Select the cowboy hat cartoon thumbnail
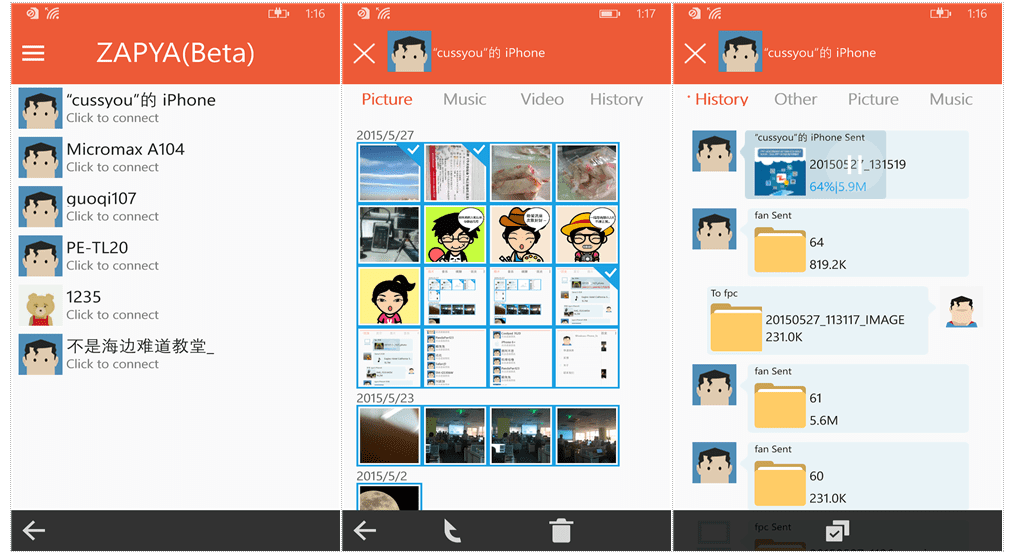Viewport: 1015px width, 555px height. click(x=521, y=234)
